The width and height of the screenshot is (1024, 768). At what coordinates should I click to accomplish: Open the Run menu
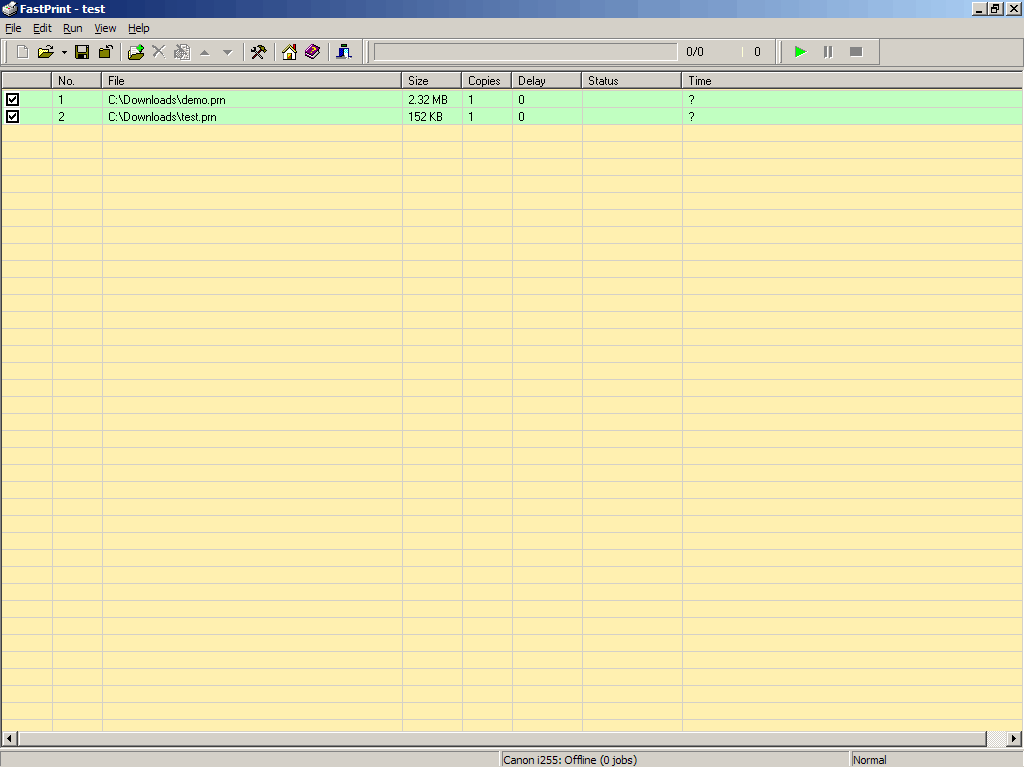click(72, 28)
